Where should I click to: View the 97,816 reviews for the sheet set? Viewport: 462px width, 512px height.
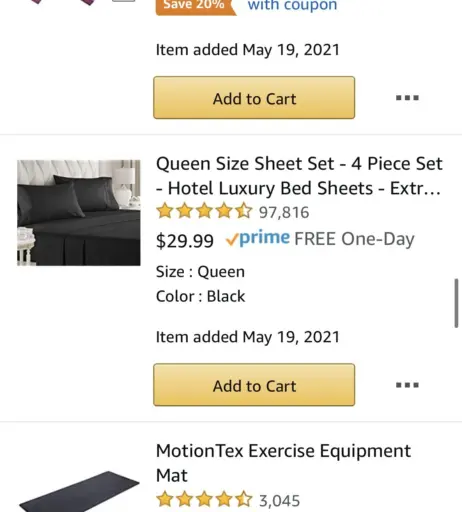point(284,212)
